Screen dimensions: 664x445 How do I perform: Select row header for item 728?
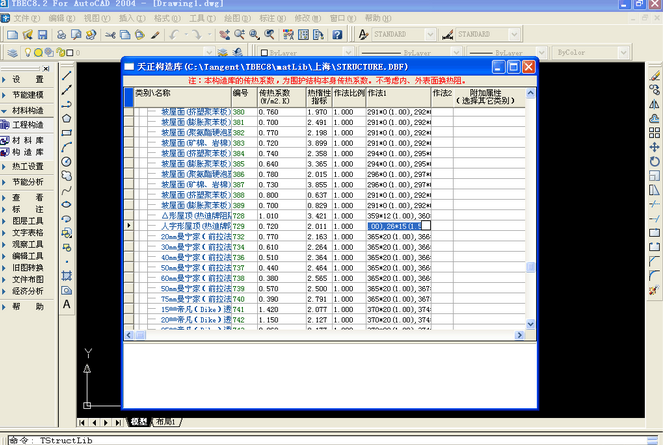coord(129,216)
